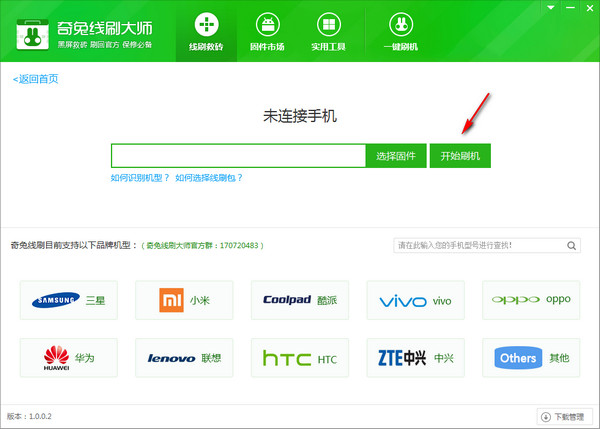600x429 pixels.
Task: Select the Xiaomi 小米 brand tile
Action: (184, 299)
